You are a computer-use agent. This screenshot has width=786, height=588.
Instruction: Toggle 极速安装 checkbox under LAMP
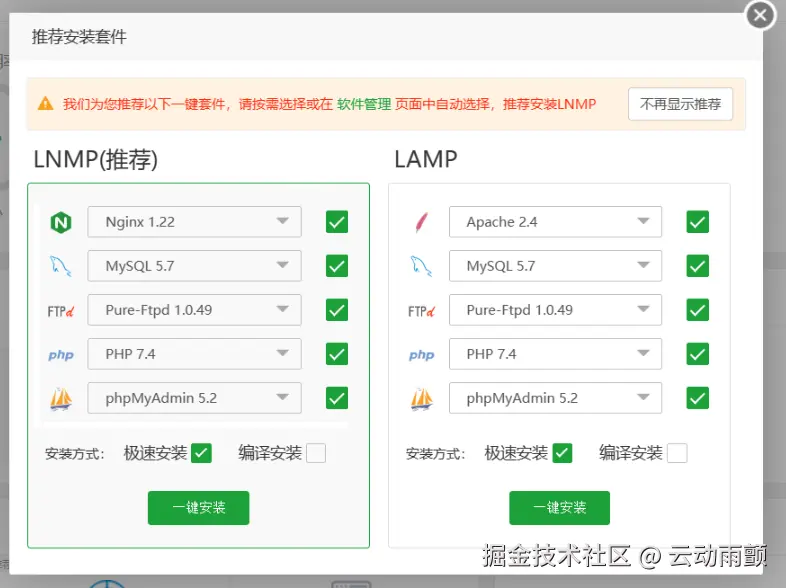tap(562, 453)
